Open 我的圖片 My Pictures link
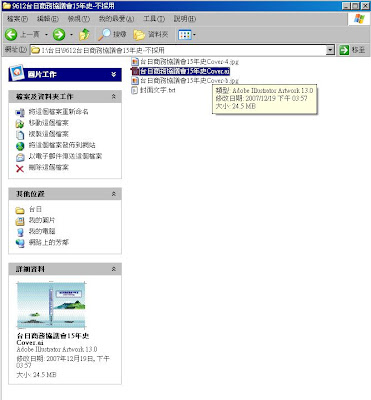This screenshot has width=371, height=400. (42, 220)
